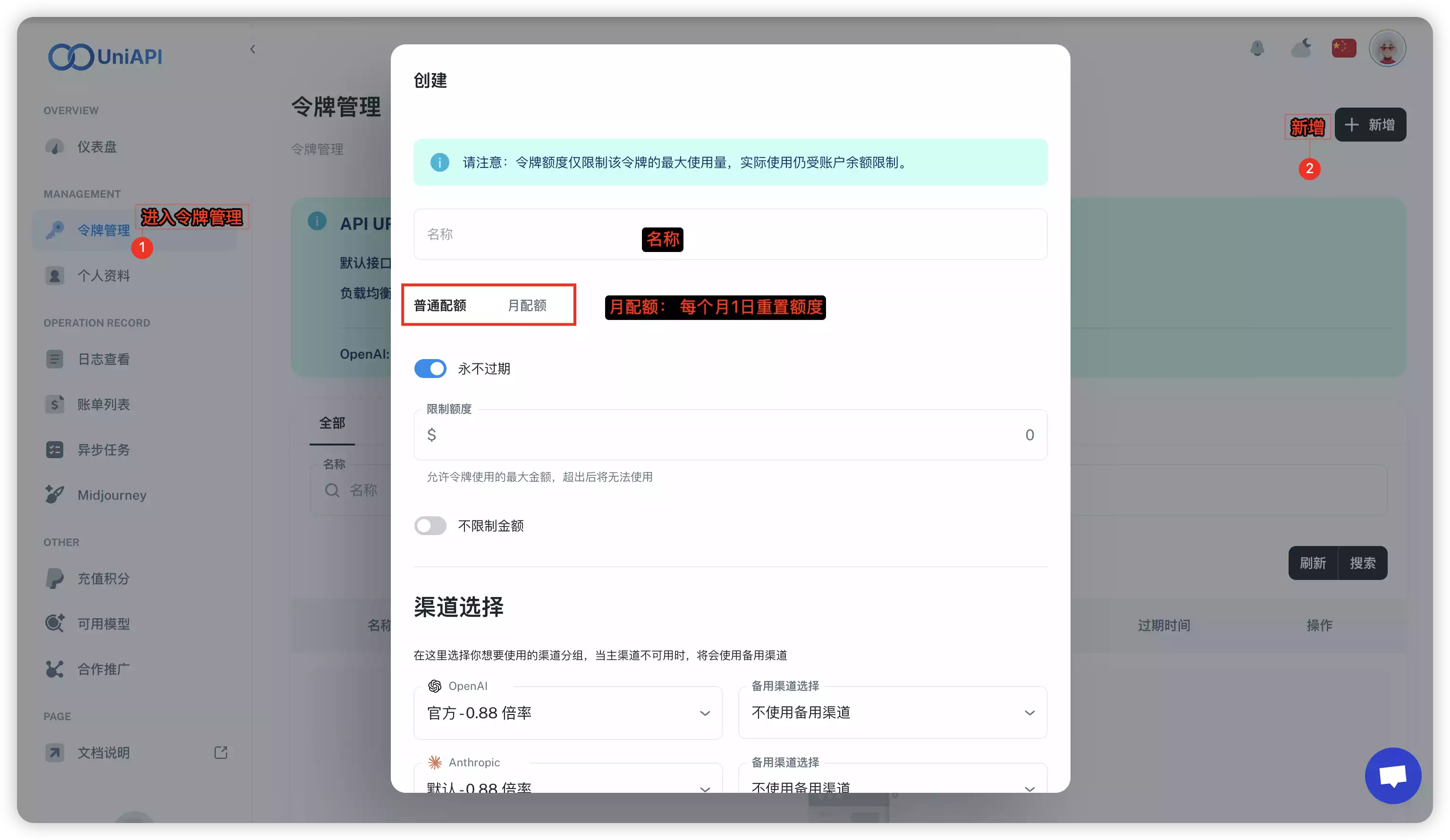Open 个人资料 in the sidebar
This screenshot has height=840, width=1450.
coord(104,276)
